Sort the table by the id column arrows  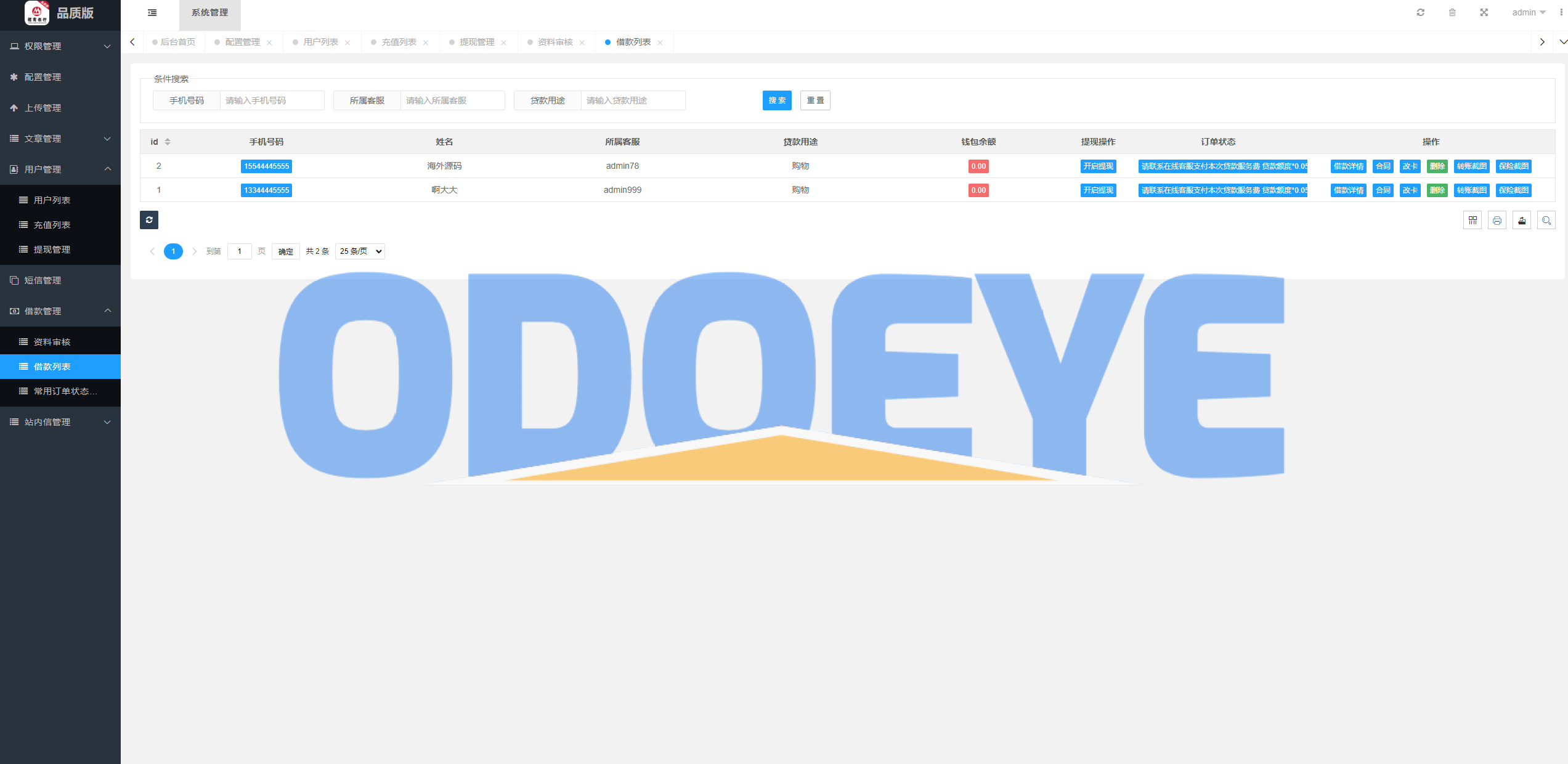pyautogui.click(x=168, y=142)
